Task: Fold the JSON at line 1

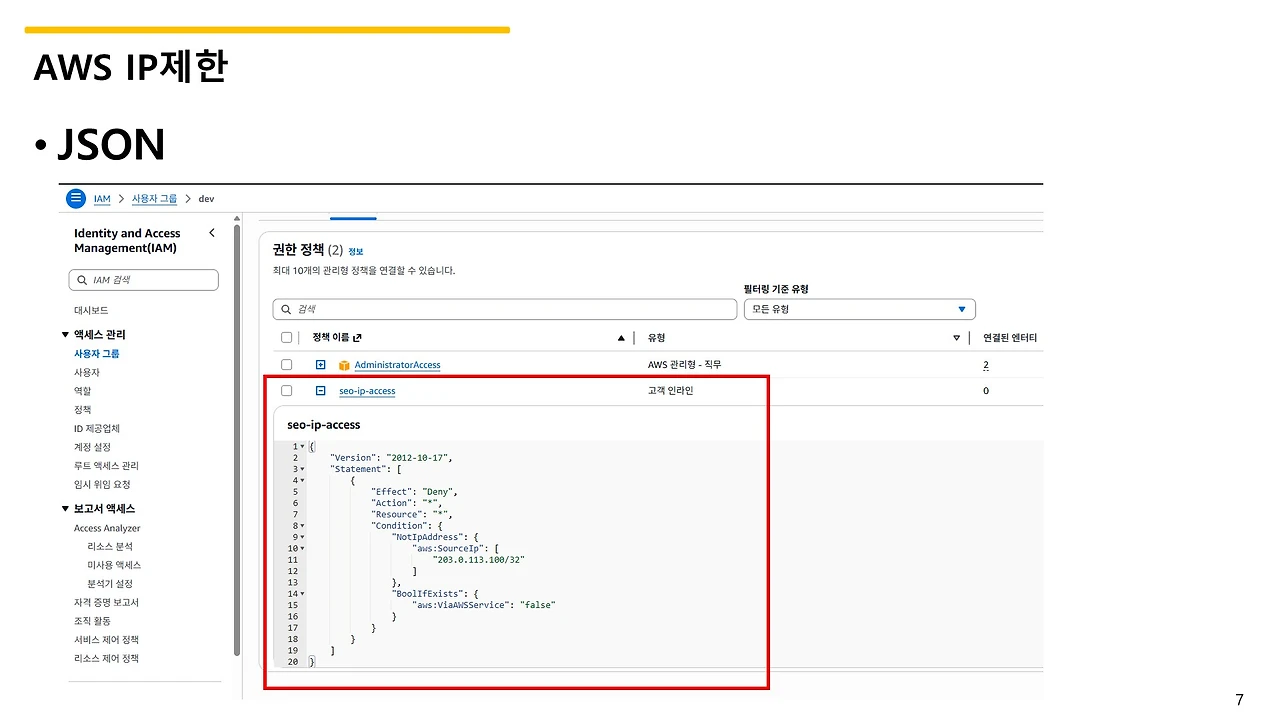Action: pyautogui.click(x=302, y=446)
